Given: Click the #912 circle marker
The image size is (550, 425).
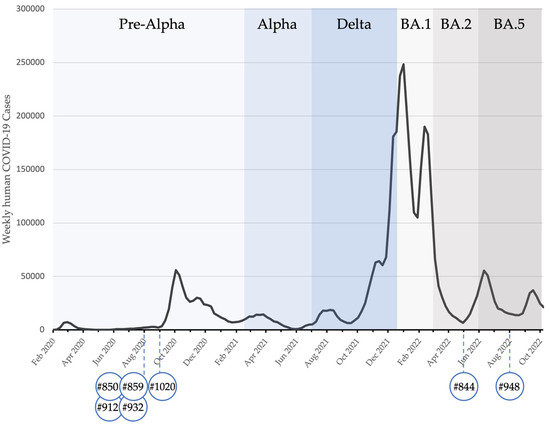Looking at the screenshot, I should [x=109, y=407].
